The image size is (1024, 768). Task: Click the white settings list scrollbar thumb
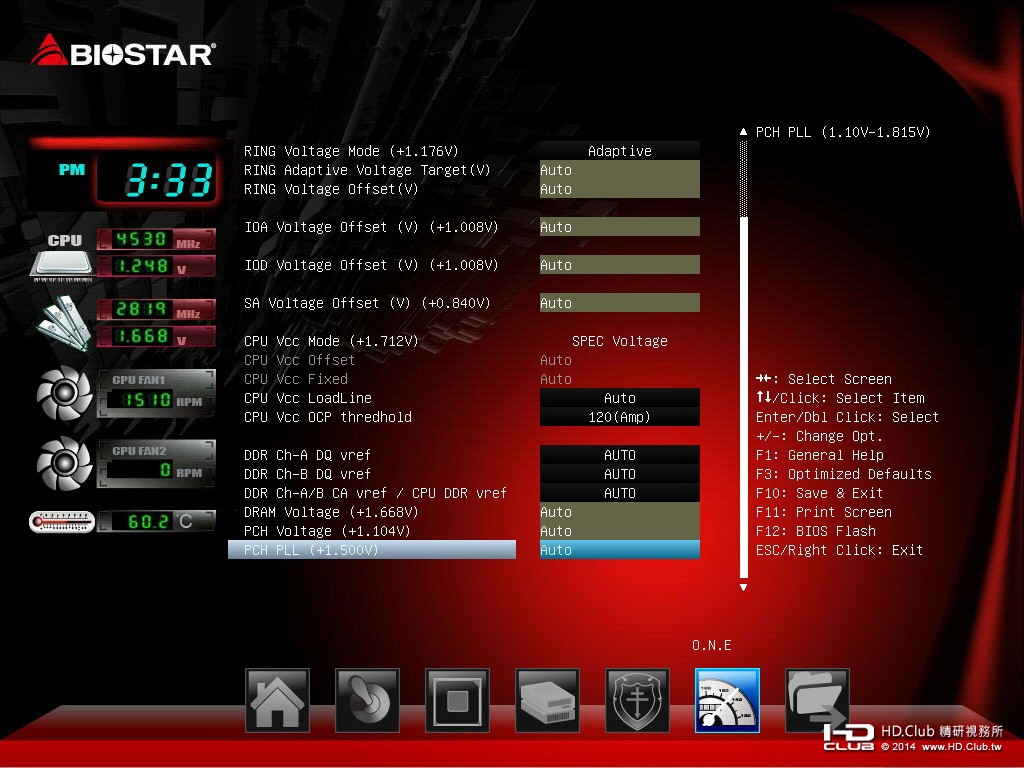pyautogui.click(x=743, y=397)
